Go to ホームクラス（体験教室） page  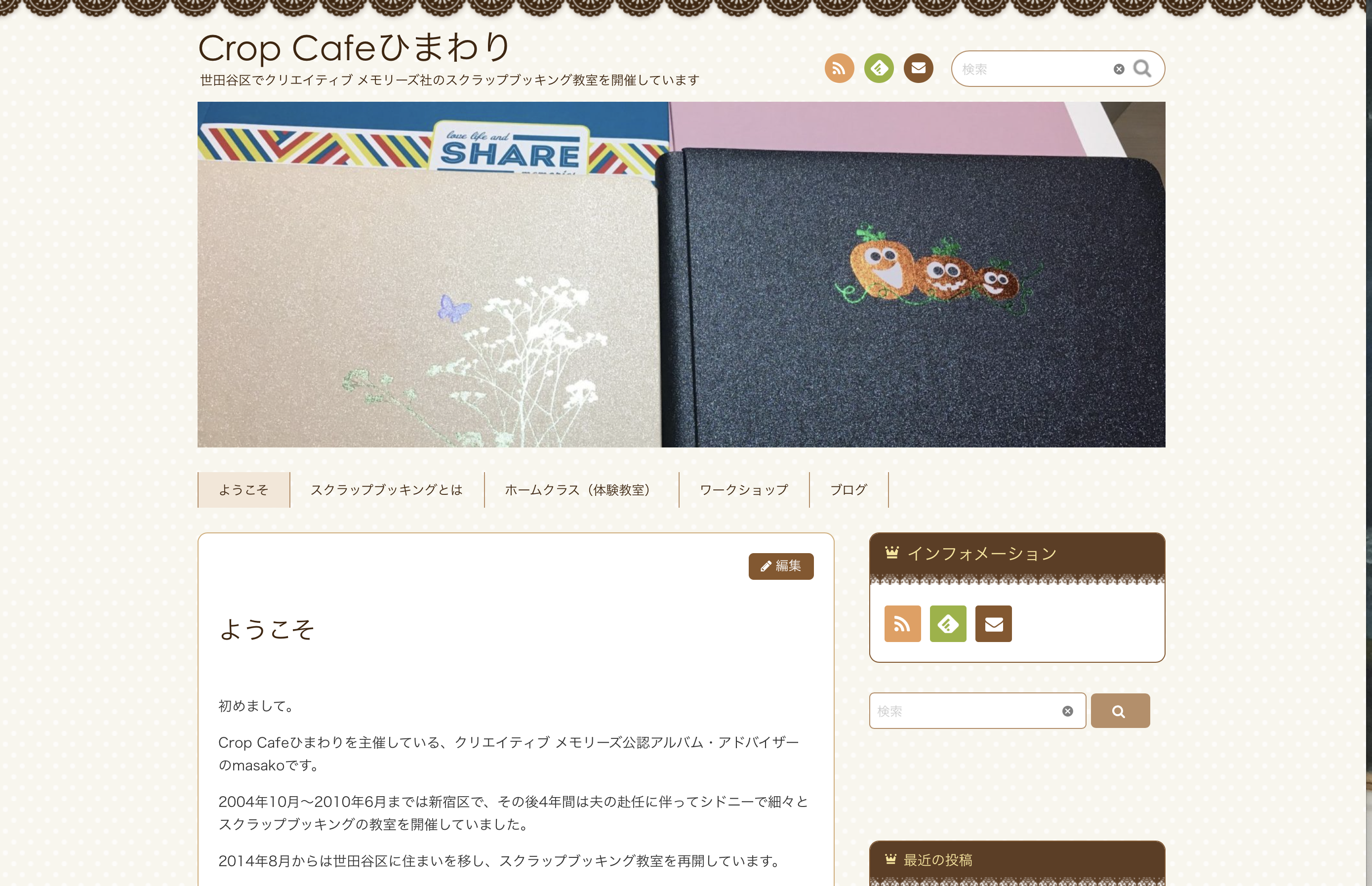(581, 489)
